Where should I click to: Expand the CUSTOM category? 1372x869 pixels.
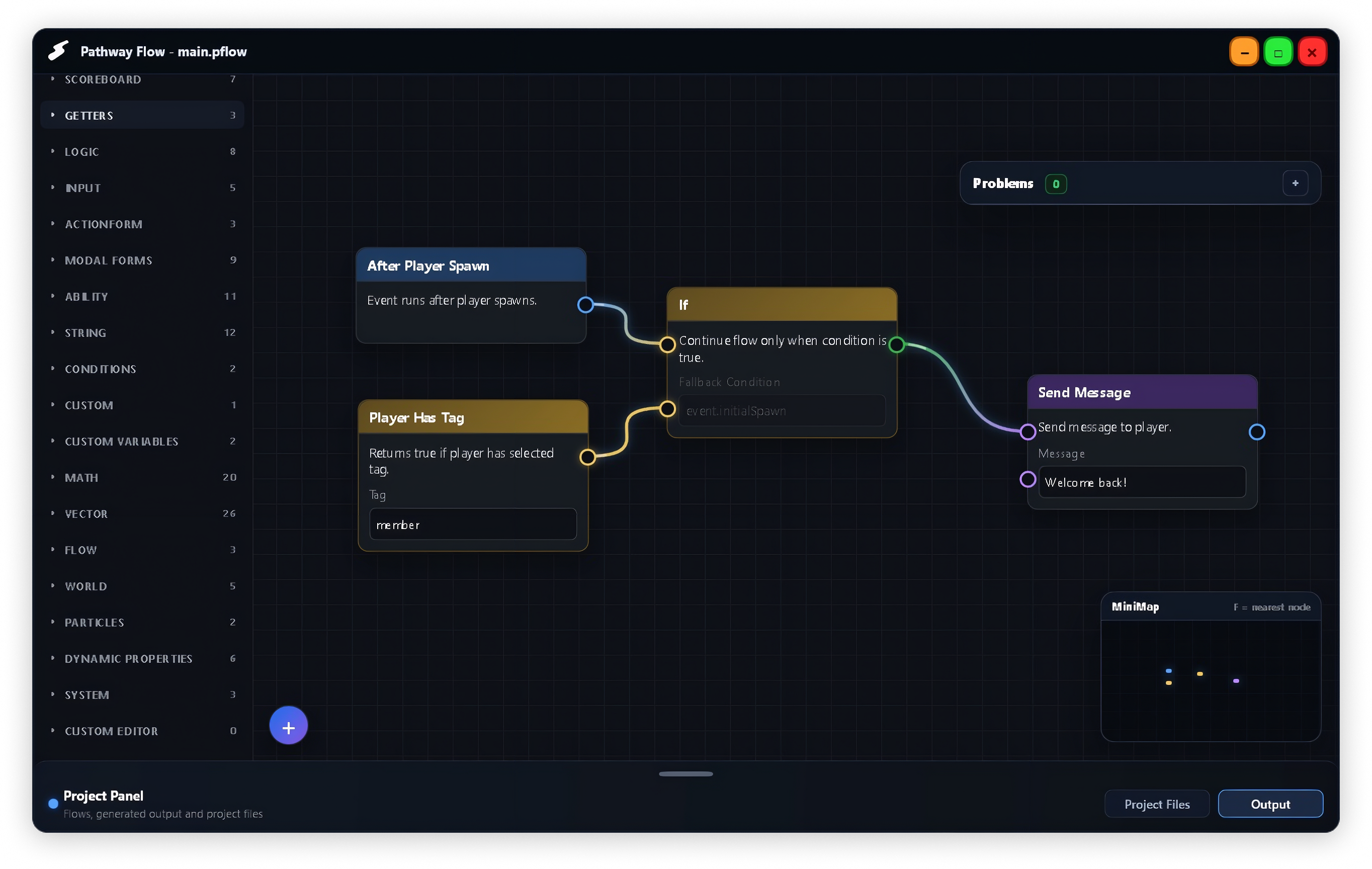142,405
